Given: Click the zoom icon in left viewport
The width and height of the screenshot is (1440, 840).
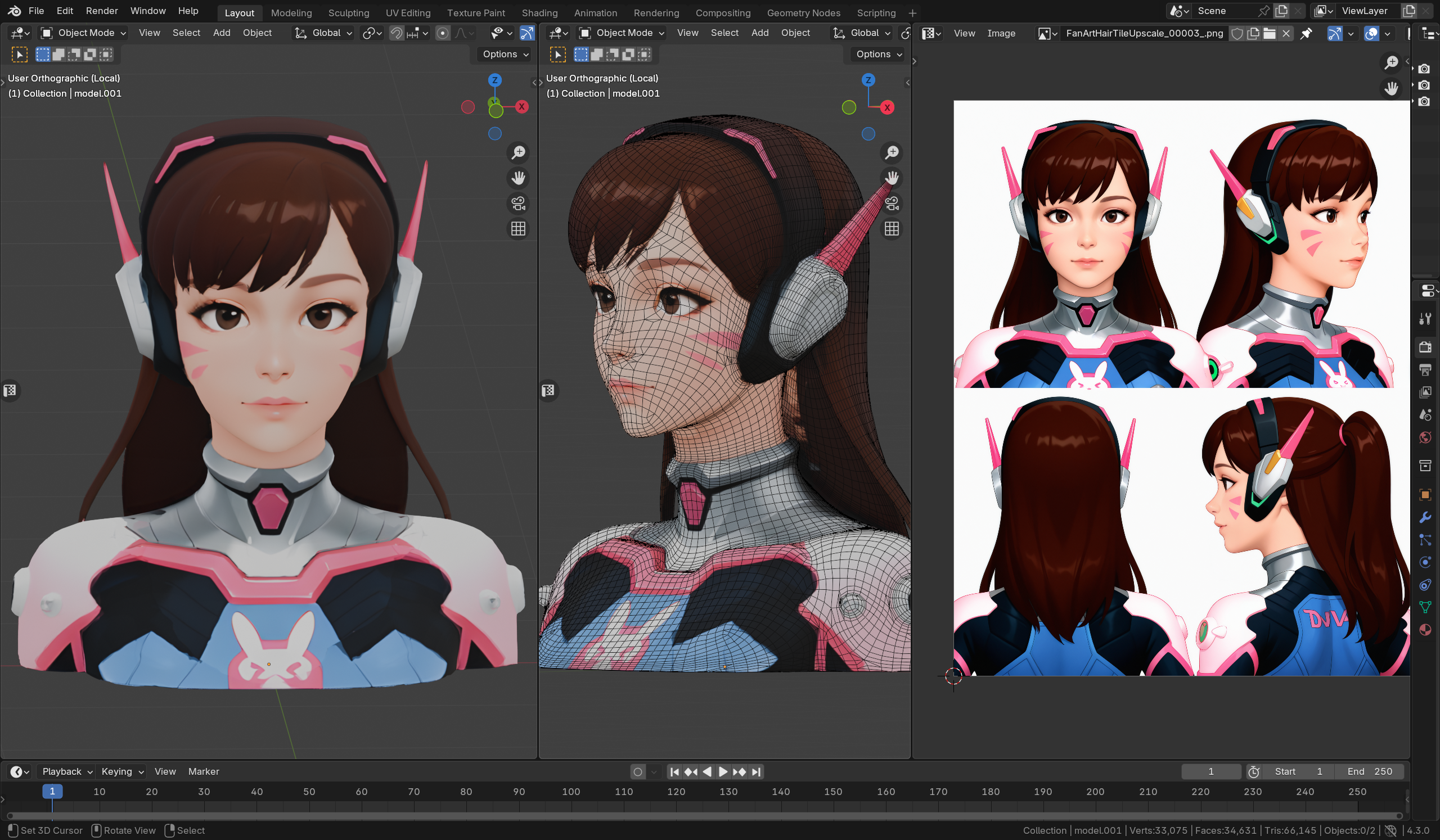Looking at the screenshot, I should (x=518, y=152).
